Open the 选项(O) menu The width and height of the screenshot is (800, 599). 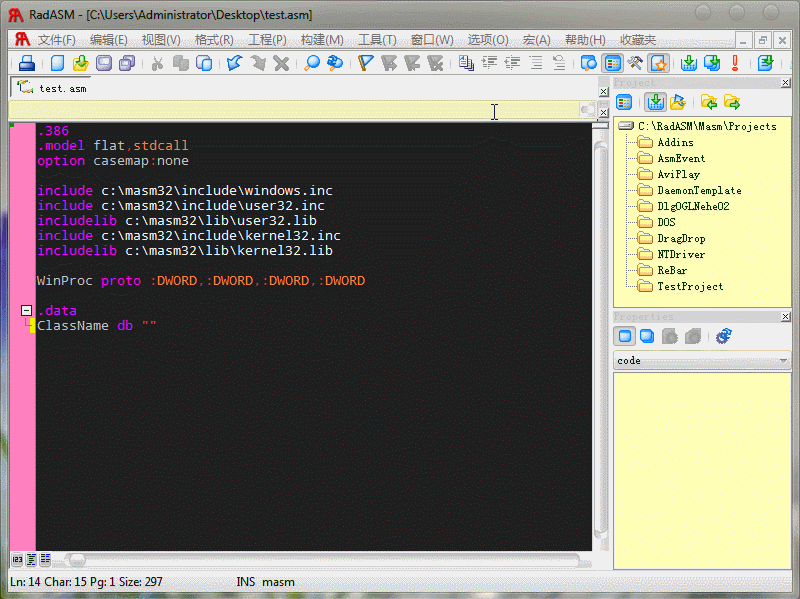click(x=488, y=40)
